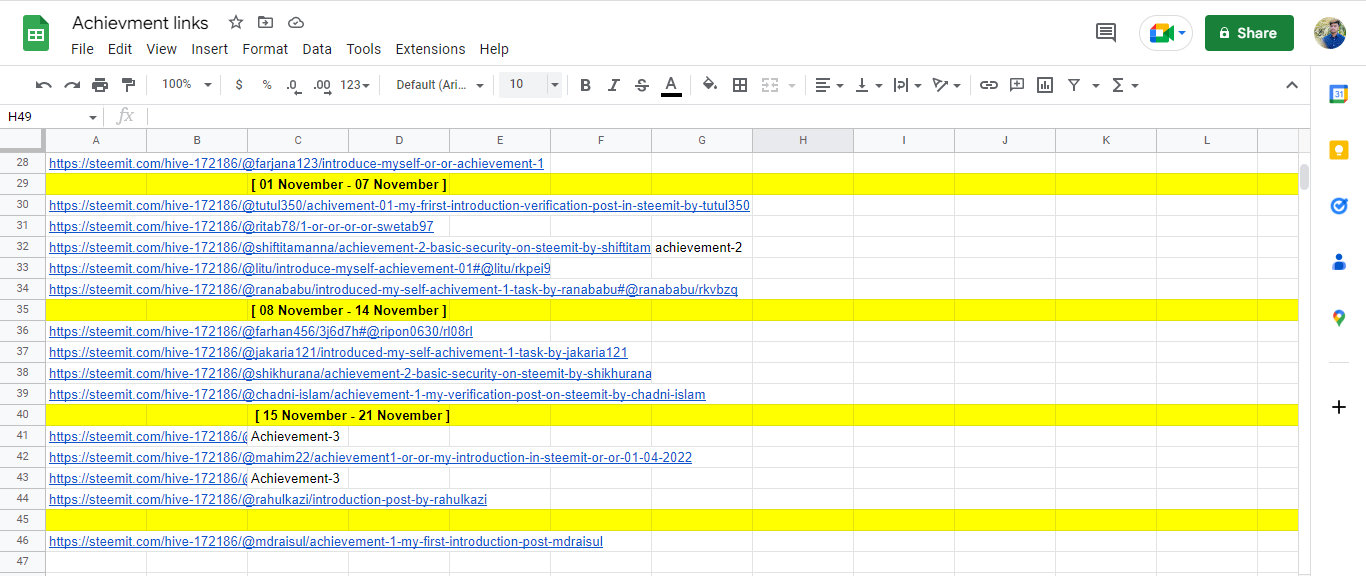Toggle strikethrough formatting

click(x=642, y=85)
